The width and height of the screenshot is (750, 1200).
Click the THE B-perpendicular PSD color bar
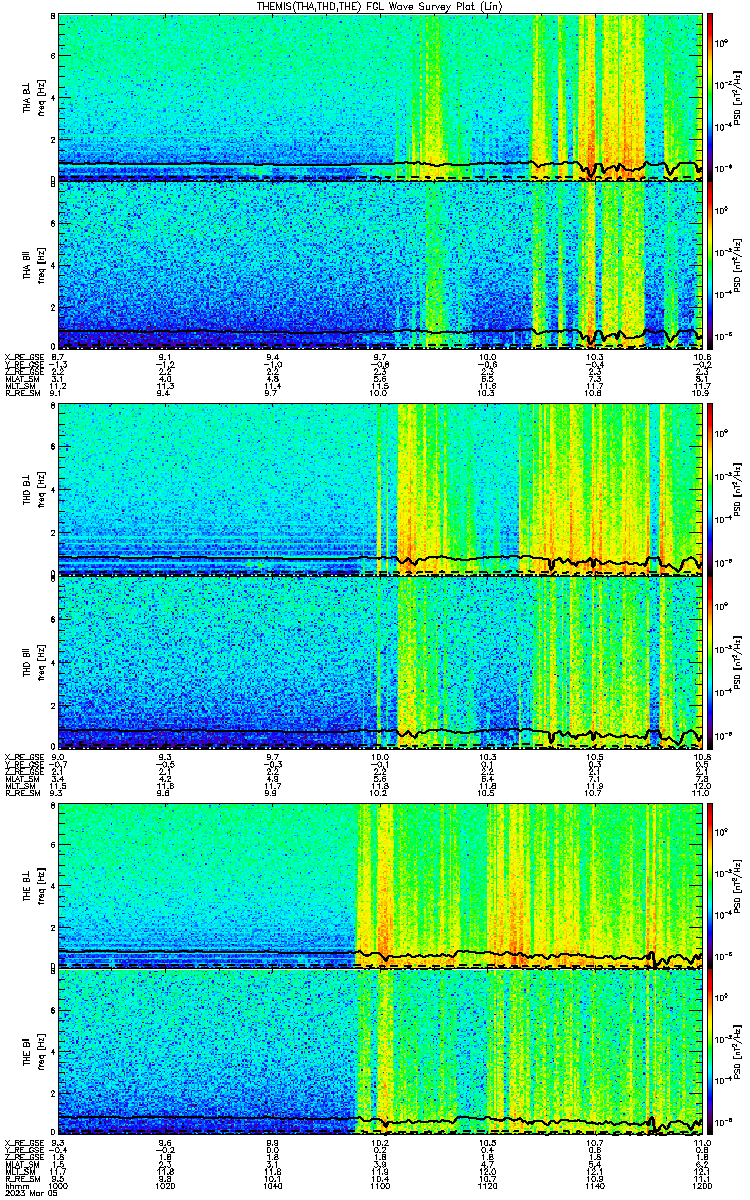click(710, 885)
